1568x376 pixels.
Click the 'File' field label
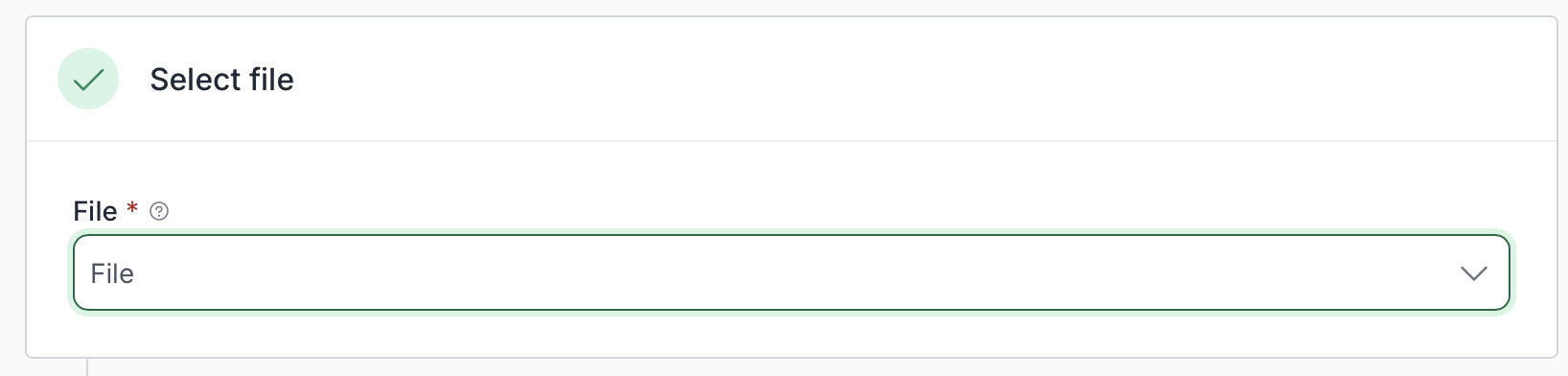[x=95, y=211]
